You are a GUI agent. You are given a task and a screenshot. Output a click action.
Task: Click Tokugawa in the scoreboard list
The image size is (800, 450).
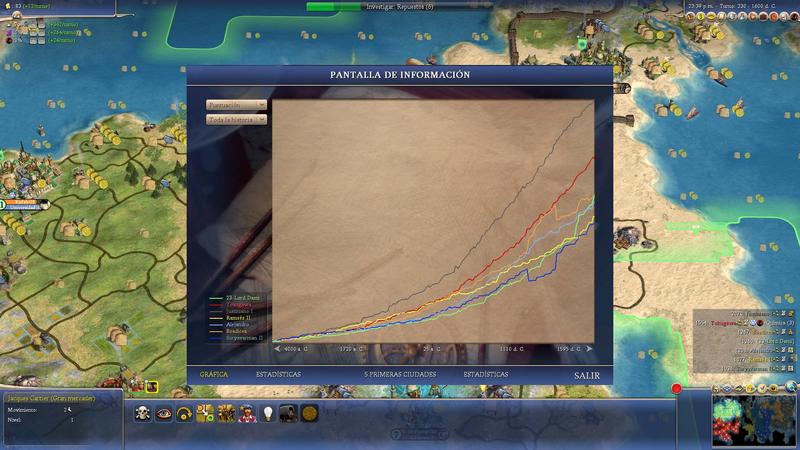pos(724,323)
